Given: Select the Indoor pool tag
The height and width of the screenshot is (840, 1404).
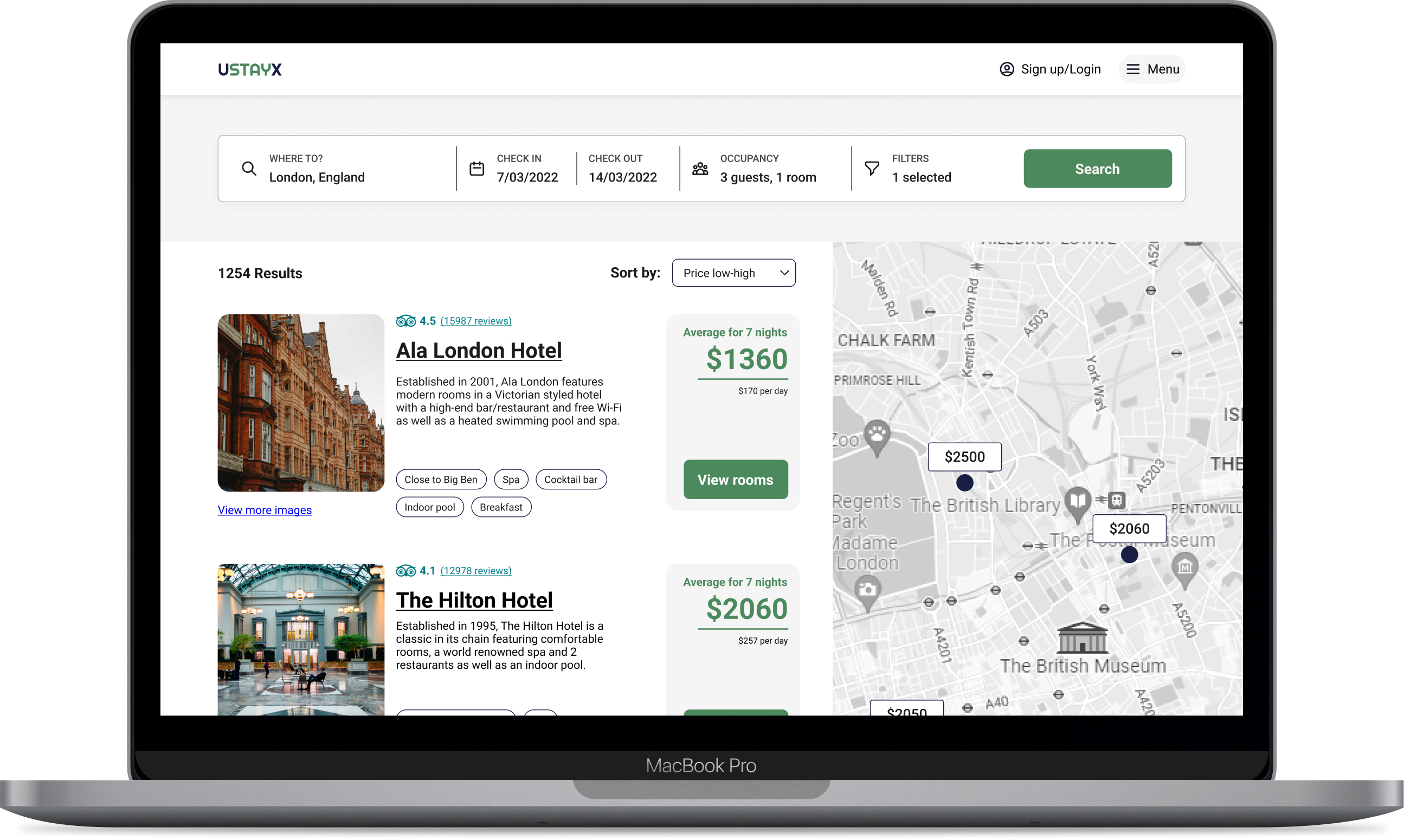Looking at the screenshot, I should pos(430,507).
